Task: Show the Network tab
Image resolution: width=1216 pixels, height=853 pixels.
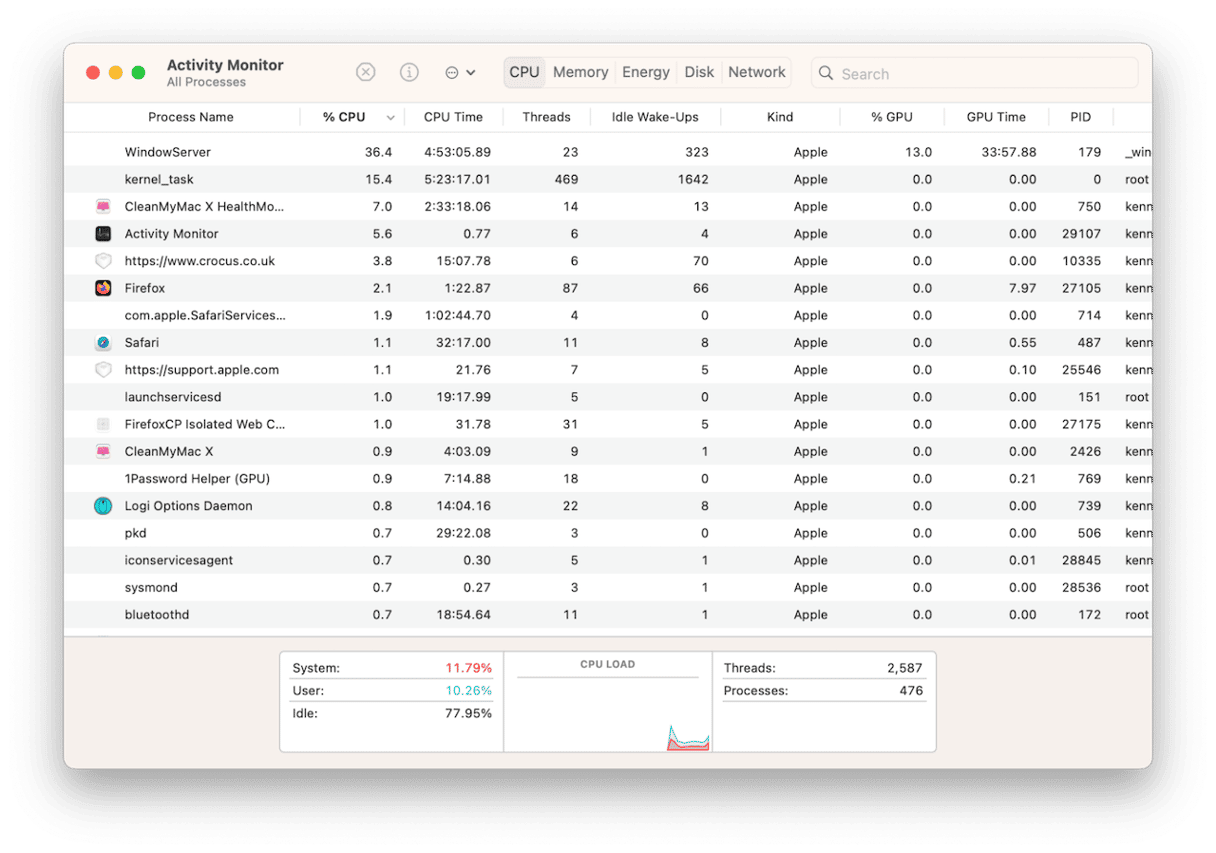Action: point(756,72)
